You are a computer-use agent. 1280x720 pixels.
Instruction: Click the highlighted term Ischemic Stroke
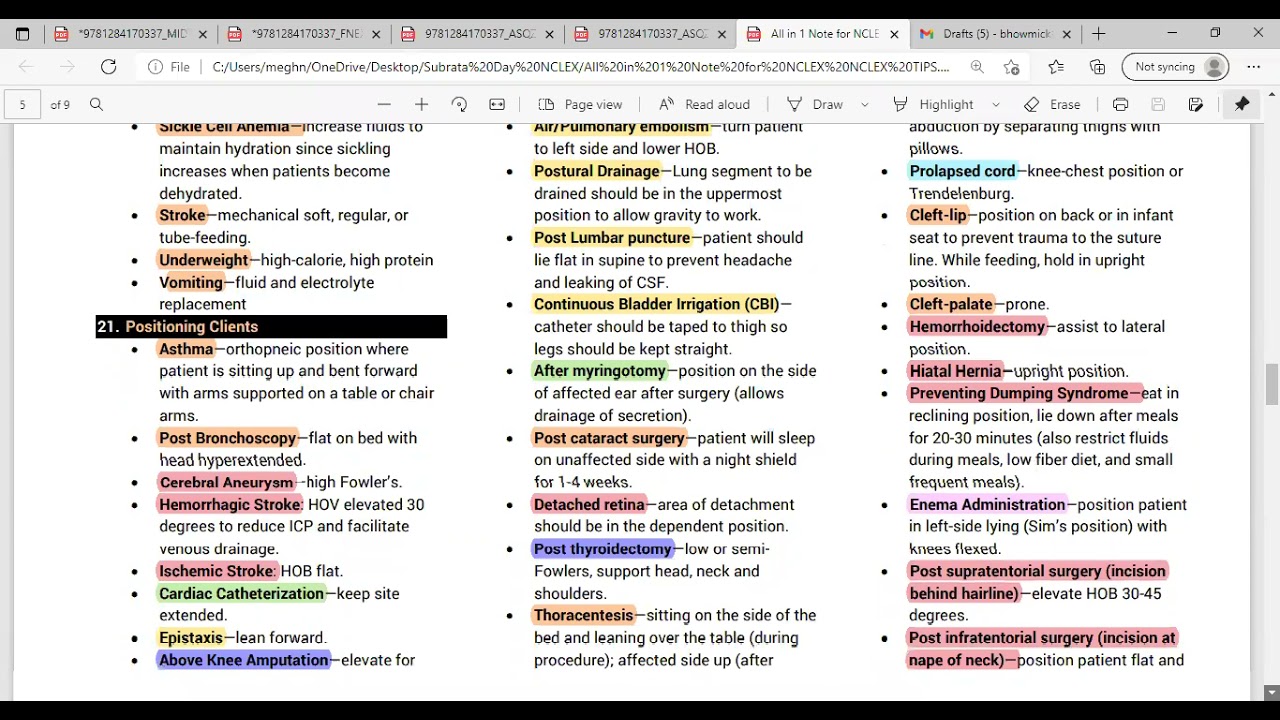pos(216,571)
